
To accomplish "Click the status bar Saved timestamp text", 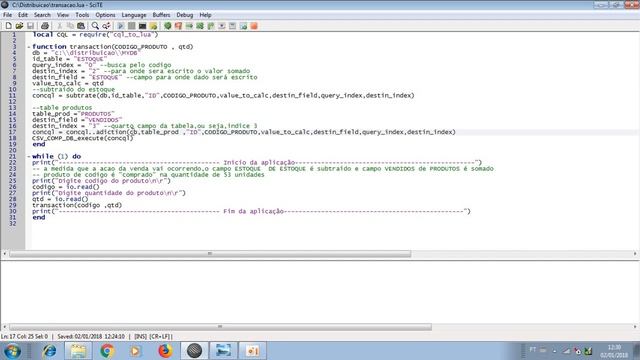I will (x=91, y=337).
